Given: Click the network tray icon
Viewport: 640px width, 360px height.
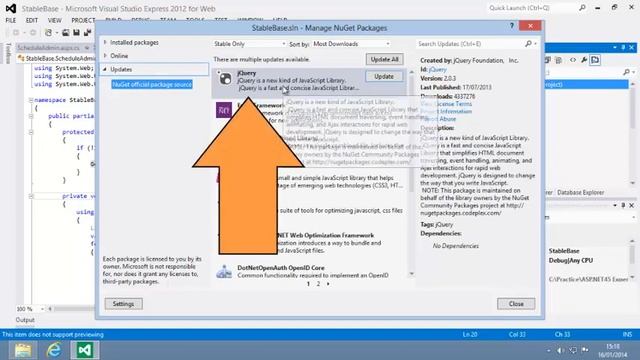Looking at the screenshot, I should tap(573, 350).
